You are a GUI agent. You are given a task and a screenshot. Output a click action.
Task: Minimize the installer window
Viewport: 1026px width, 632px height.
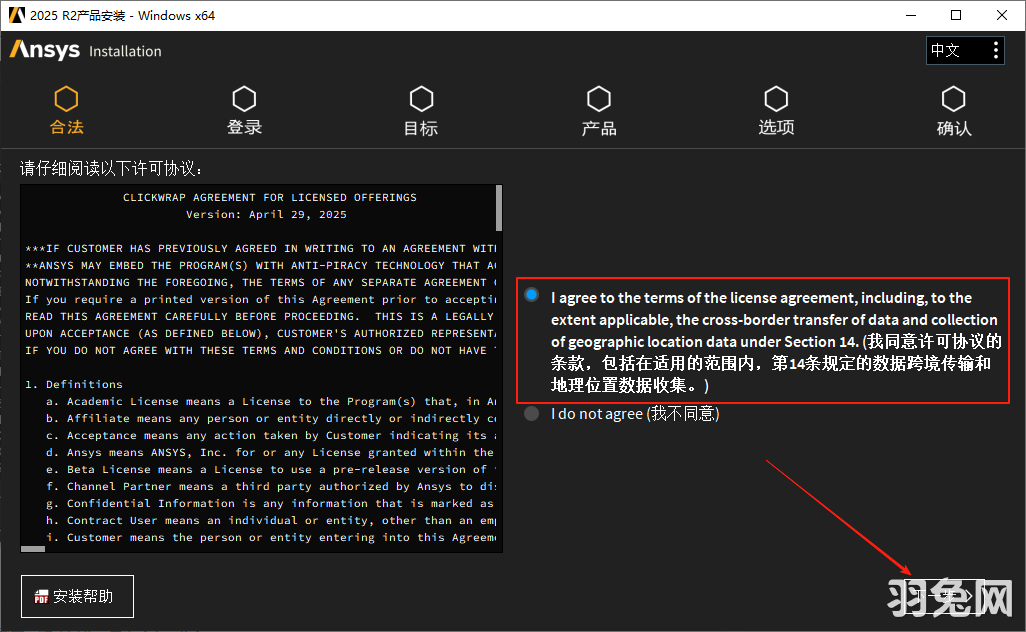tap(911, 15)
